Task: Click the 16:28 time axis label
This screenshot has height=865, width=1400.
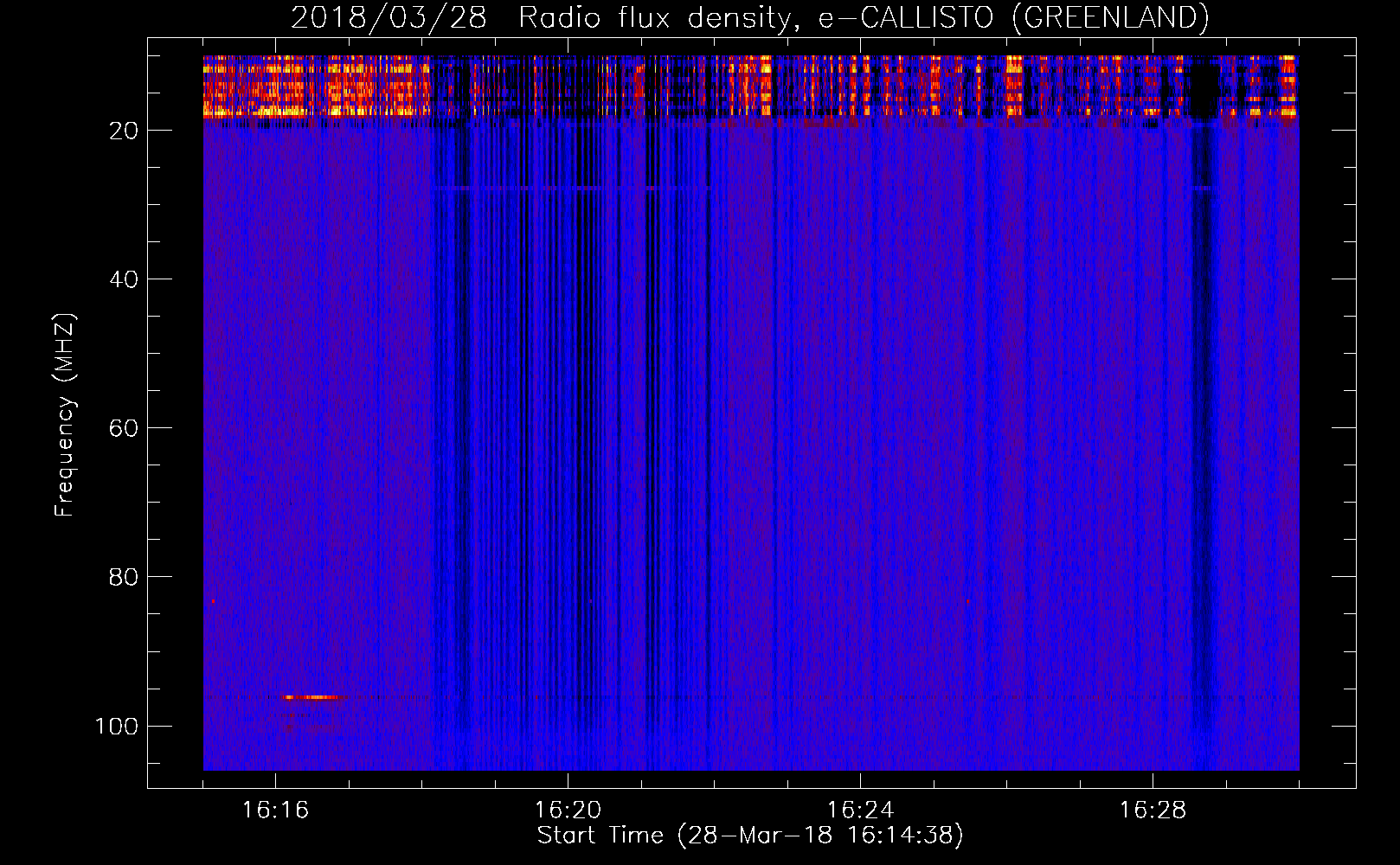Action: [1153, 811]
